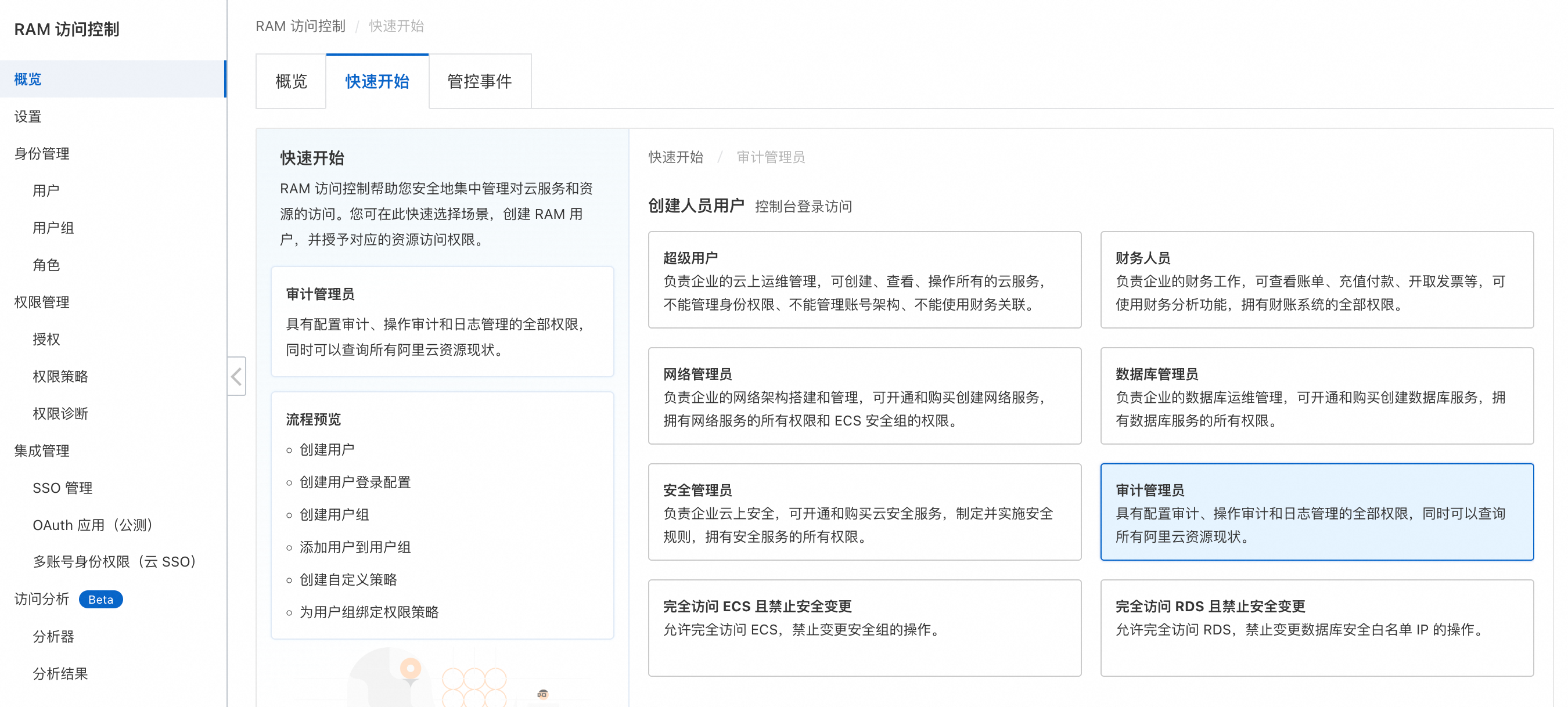
Task: Collapse the sidebar with the arrow handle
Action: tap(237, 376)
